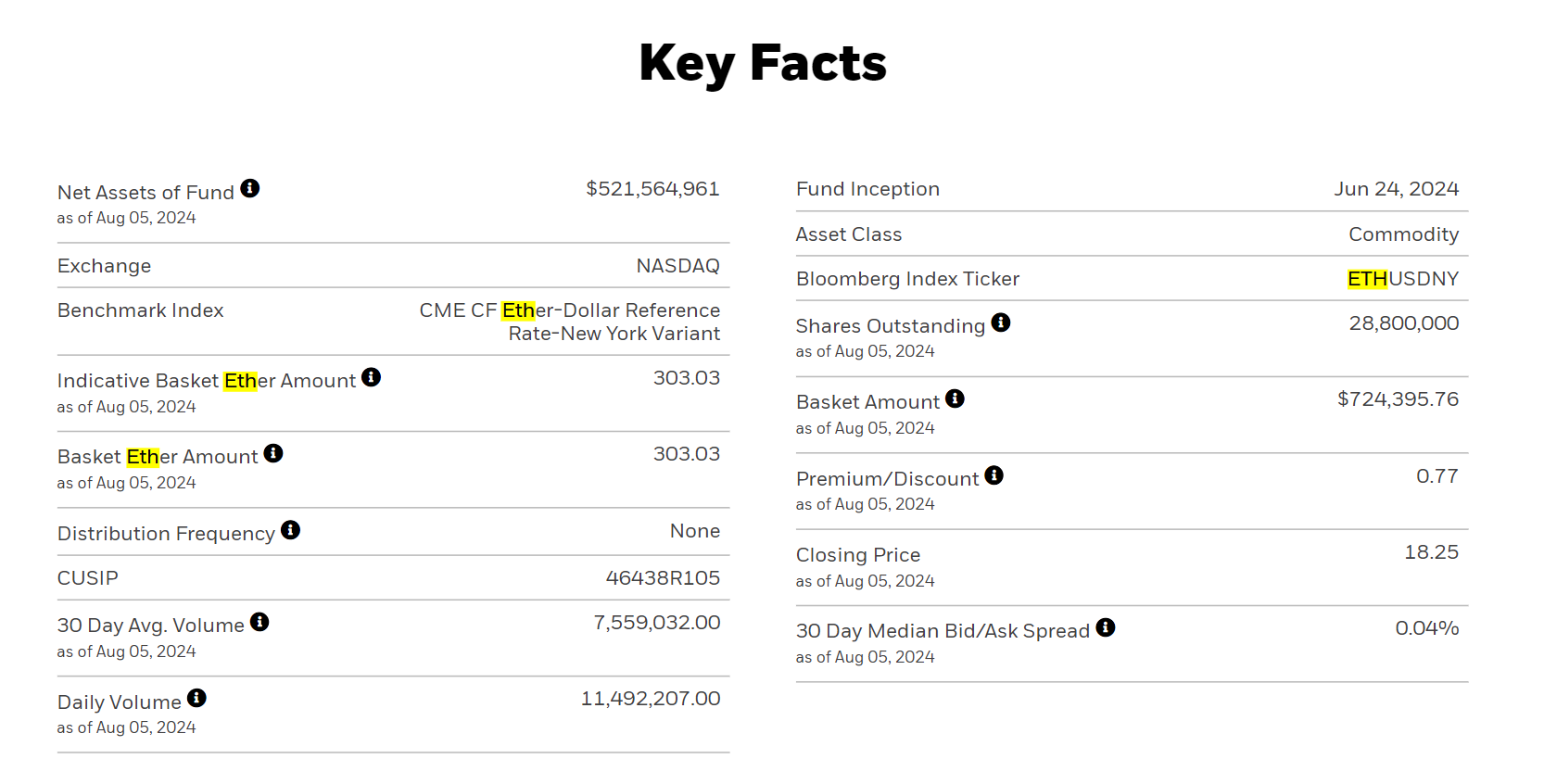Screen dimensions: 1544x784
Task: Click the Asset Class value Commodity
Action: [x=1403, y=234]
